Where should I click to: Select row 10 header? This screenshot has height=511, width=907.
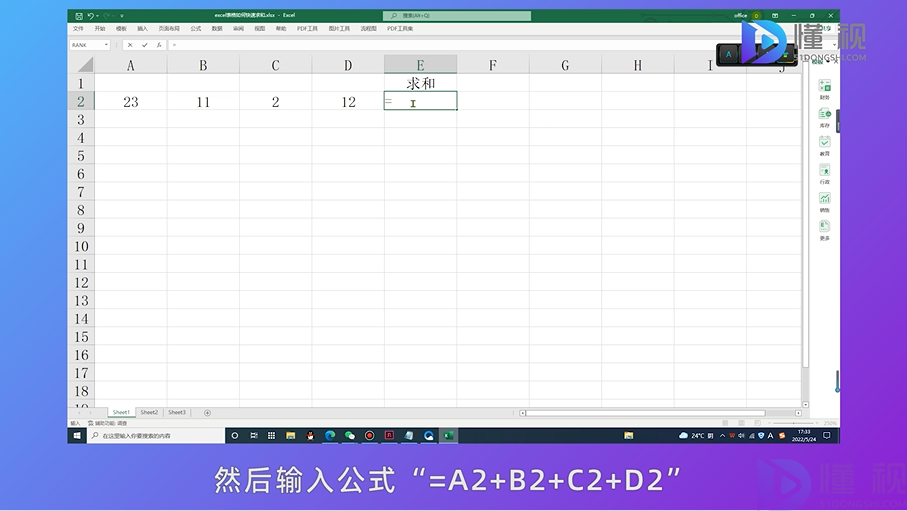click(81, 246)
